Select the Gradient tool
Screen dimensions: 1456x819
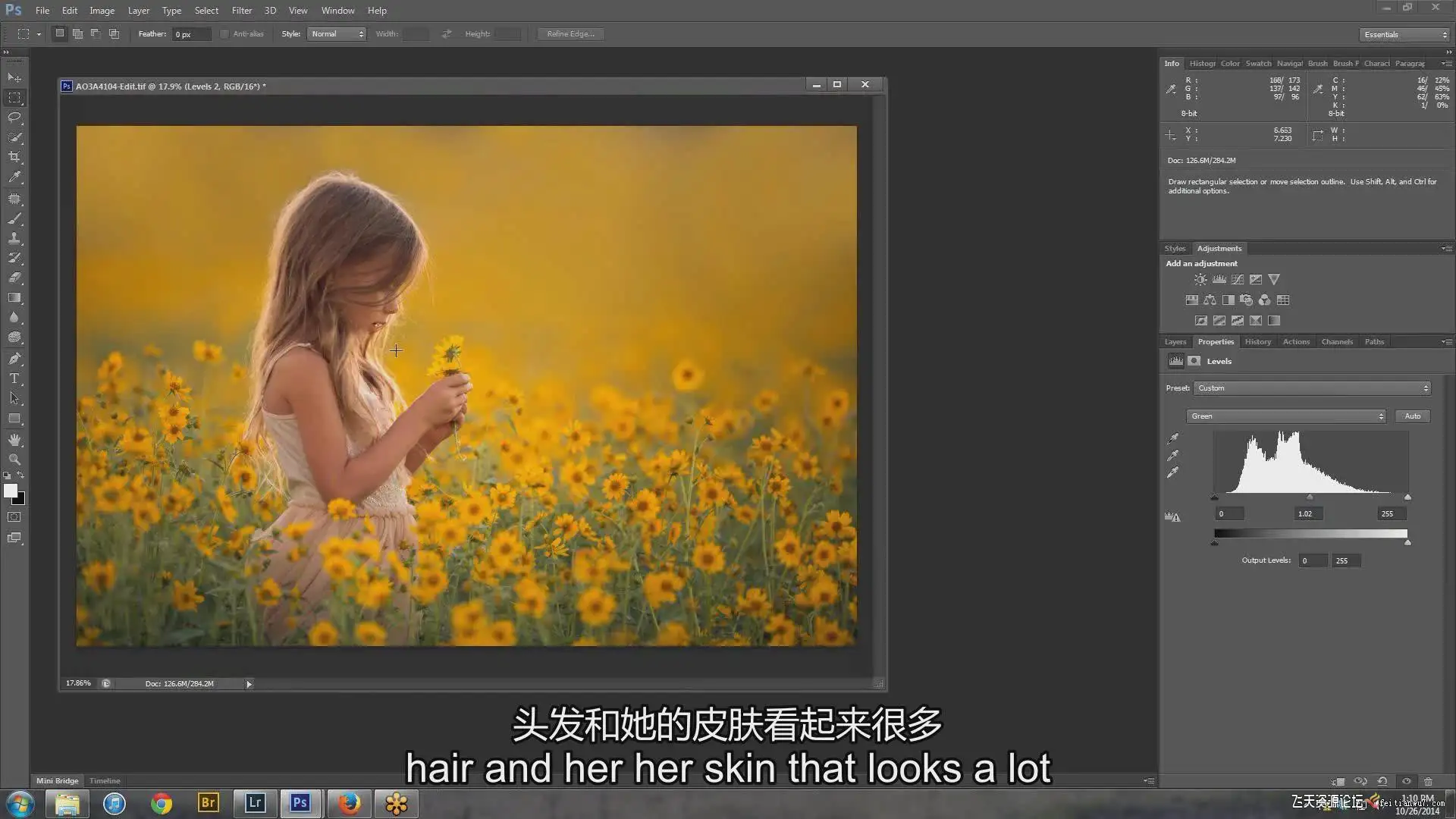pos(14,297)
